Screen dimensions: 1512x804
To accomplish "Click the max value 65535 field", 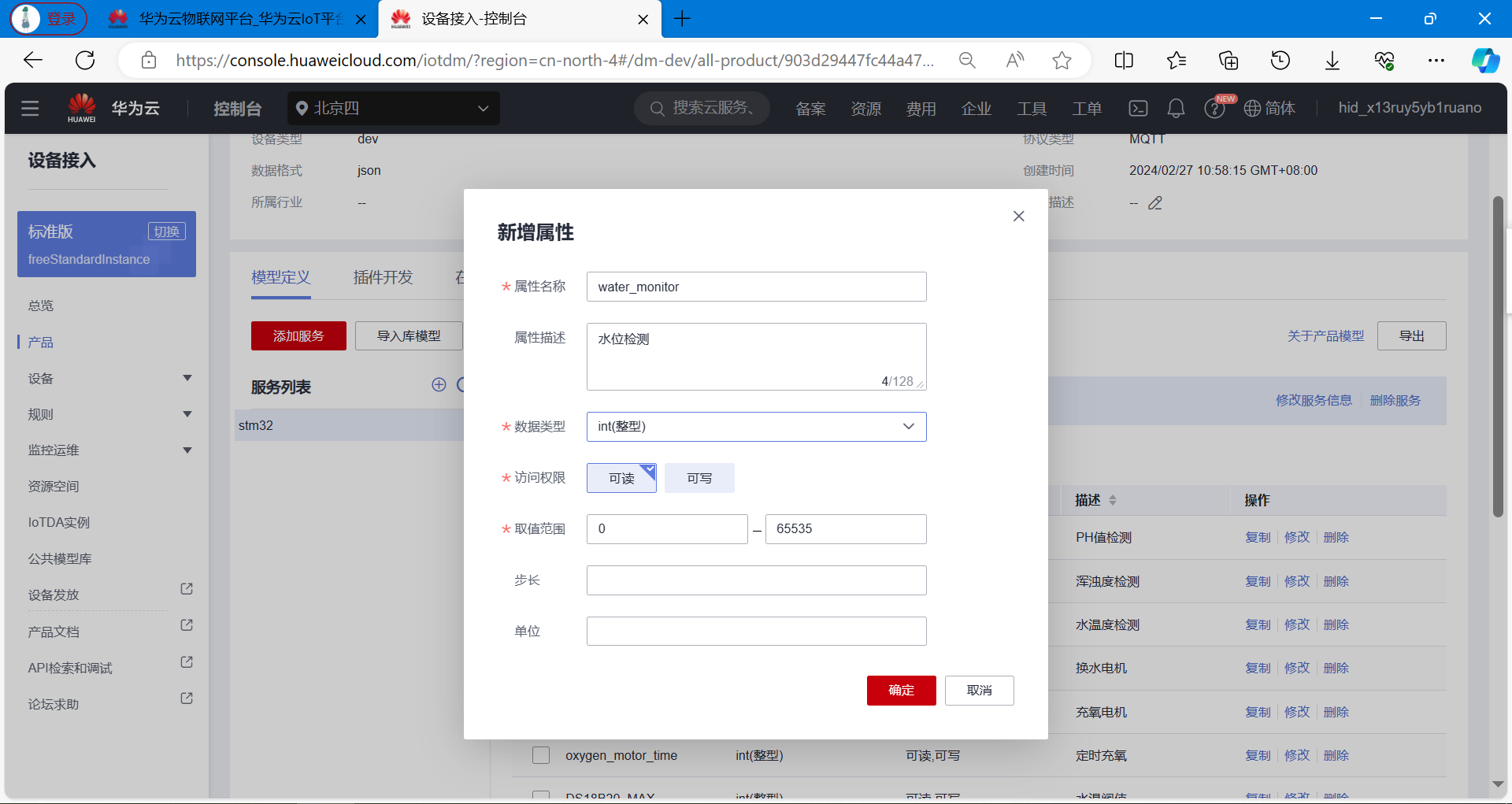I will pyautogui.click(x=846, y=529).
